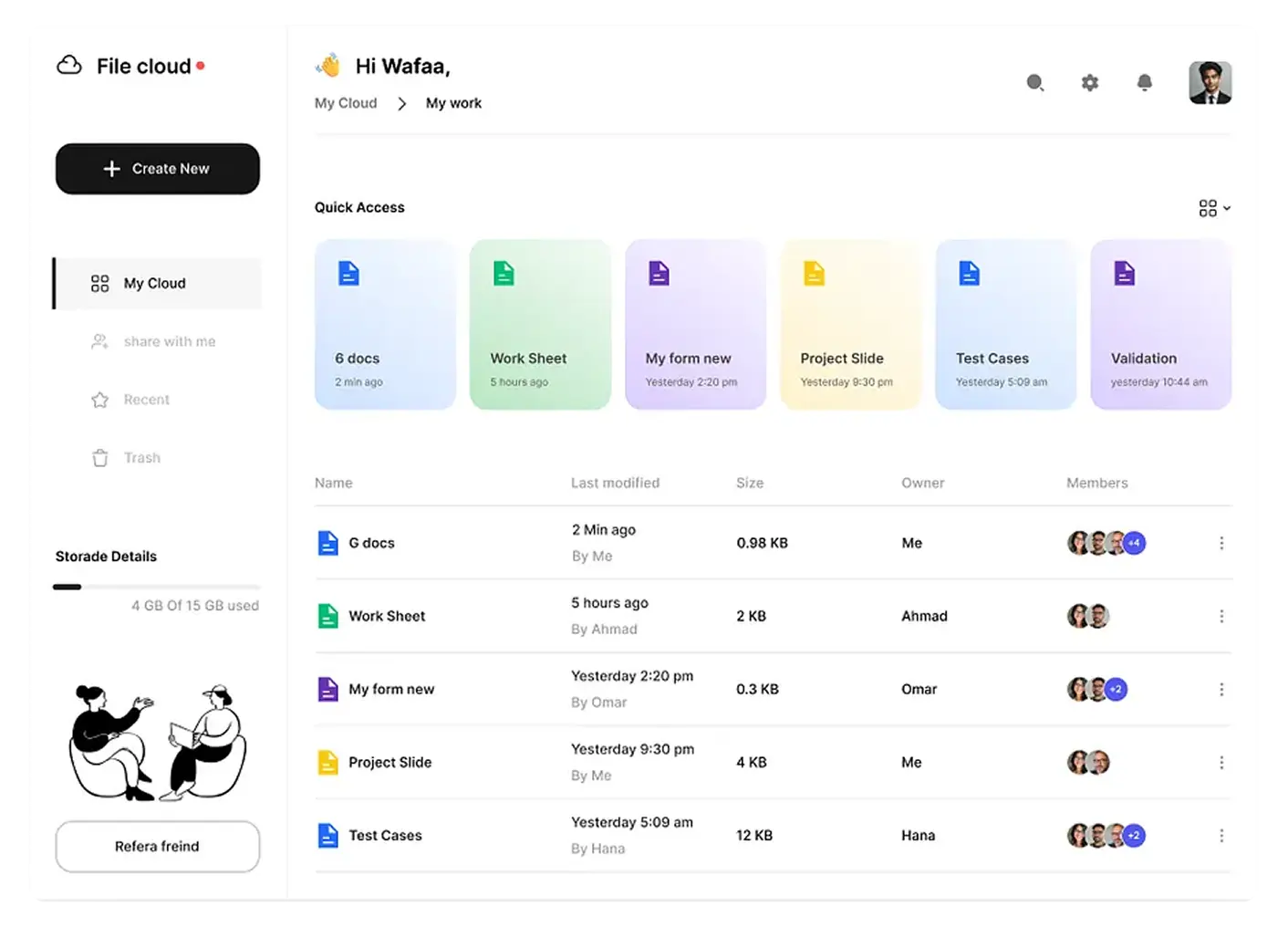
Task: Open the search icon
Action: point(1035,82)
